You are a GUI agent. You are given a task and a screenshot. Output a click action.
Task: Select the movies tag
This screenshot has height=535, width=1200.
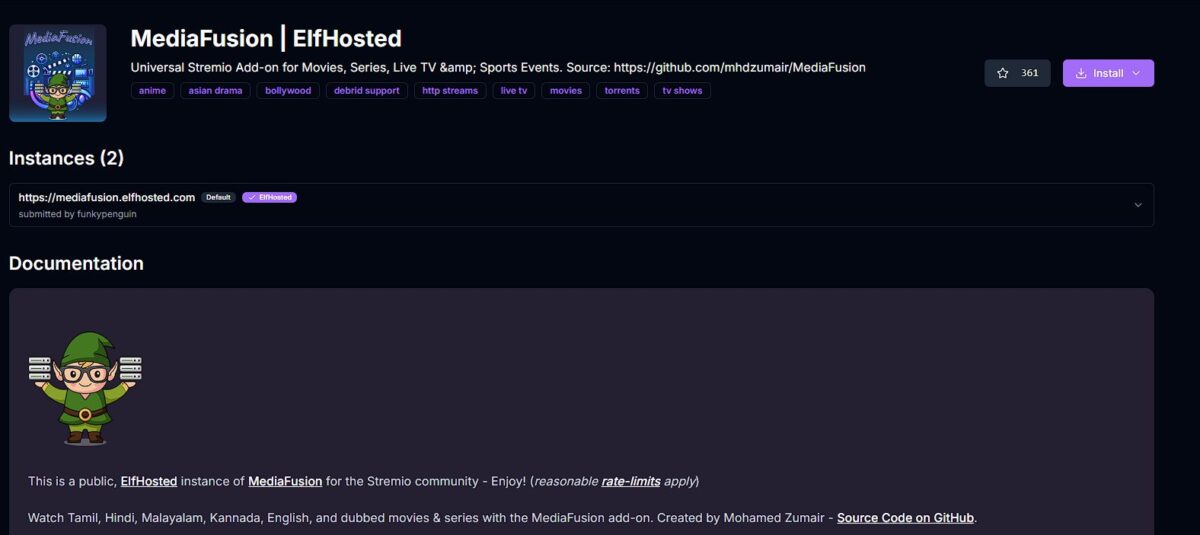point(566,91)
